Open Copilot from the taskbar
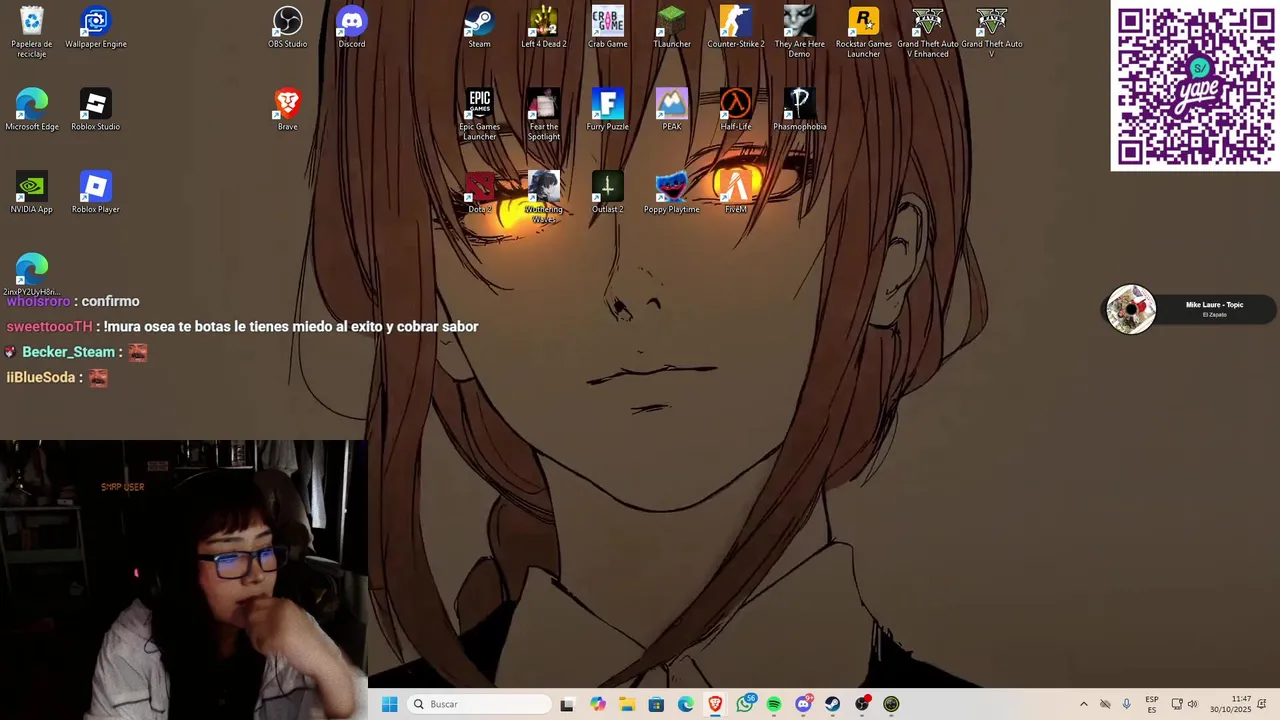Viewport: 1280px width, 720px height. [x=598, y=704]
